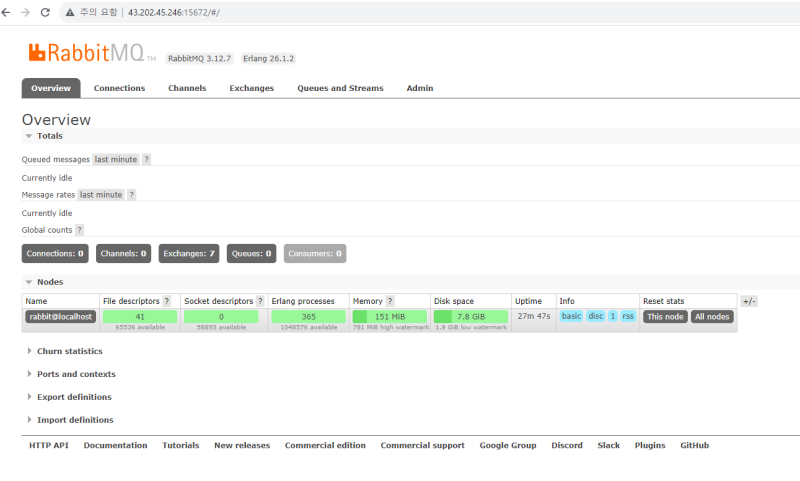The image size is (800, 481).
Task: Click the rabbit@localhost node link
Action: (x=59, y=316)
